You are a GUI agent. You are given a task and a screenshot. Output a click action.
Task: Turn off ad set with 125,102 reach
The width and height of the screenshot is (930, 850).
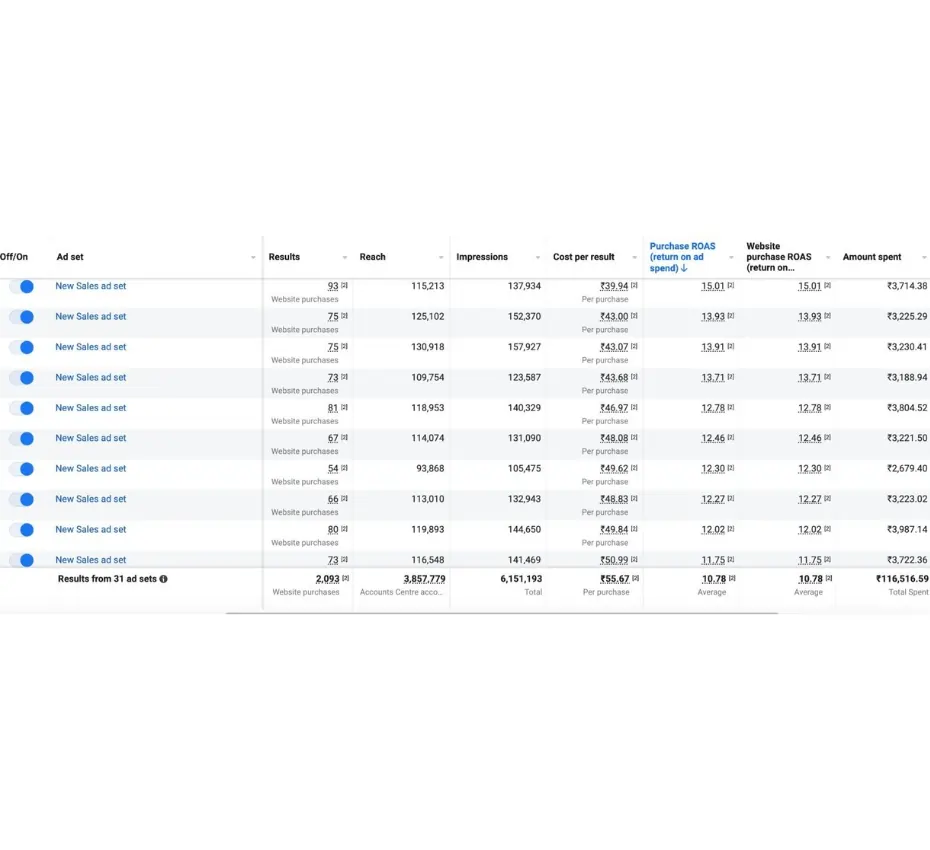click(x=22, y=317)
